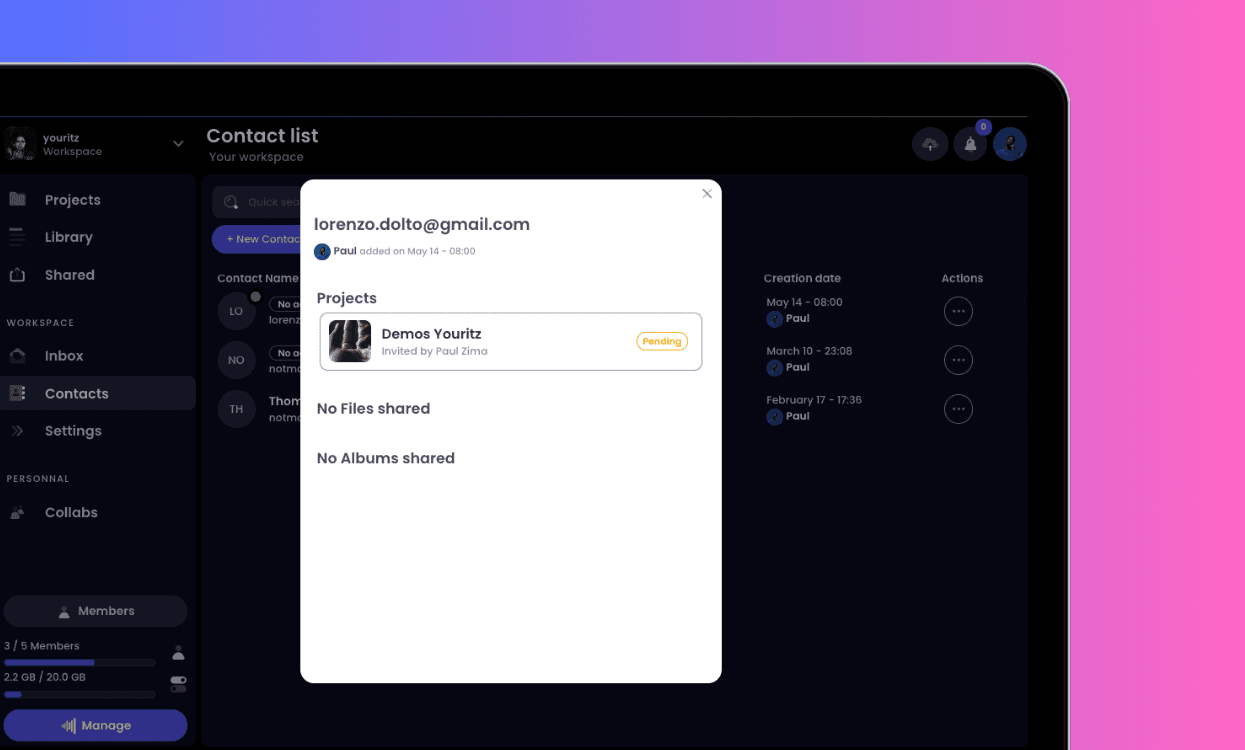Click the search magnifier icon
The height and width of the screenshot is (750, 1245).
coord(231,202)
